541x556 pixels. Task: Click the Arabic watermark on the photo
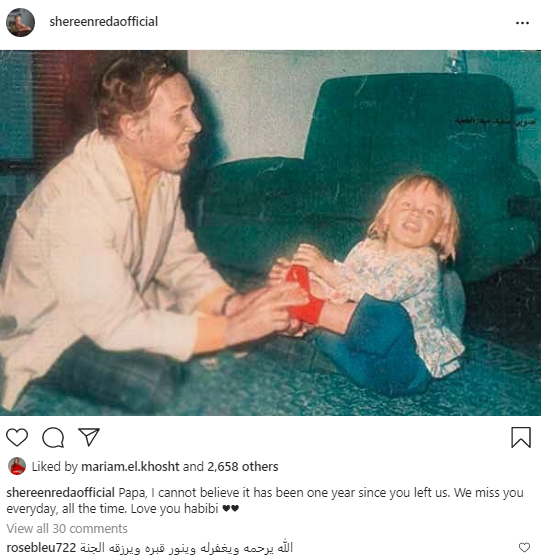click(x=496, y=122)
